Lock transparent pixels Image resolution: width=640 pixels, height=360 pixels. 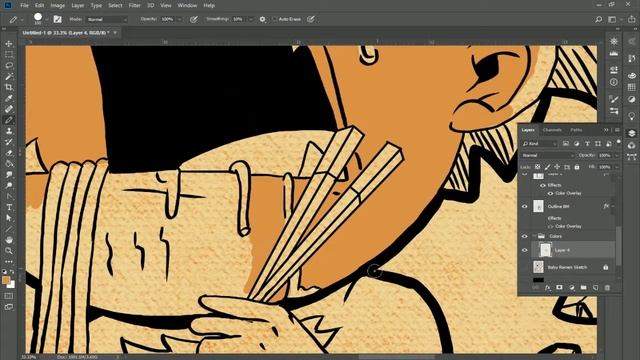(538, 167)
